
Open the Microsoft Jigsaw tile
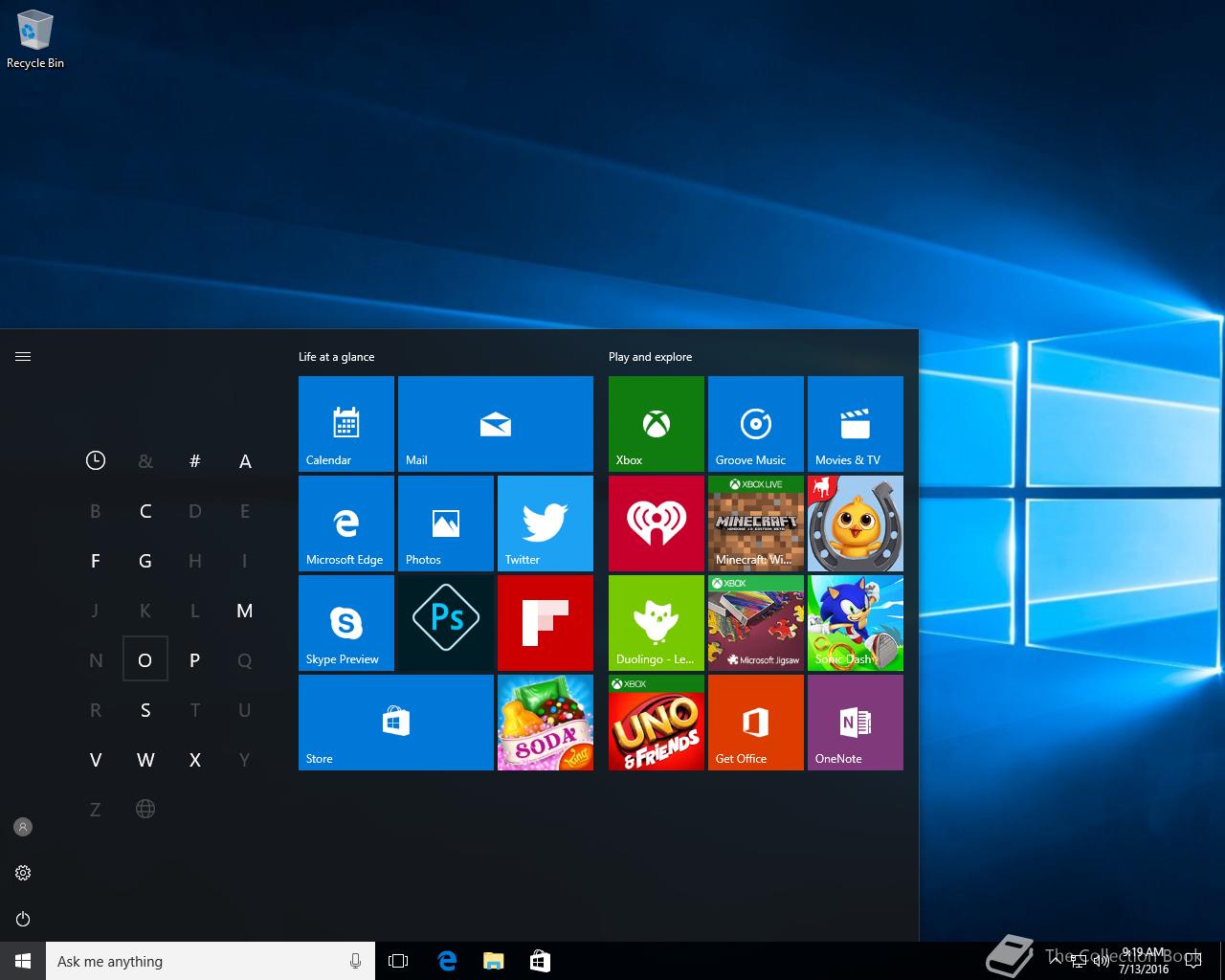point(756,623)
